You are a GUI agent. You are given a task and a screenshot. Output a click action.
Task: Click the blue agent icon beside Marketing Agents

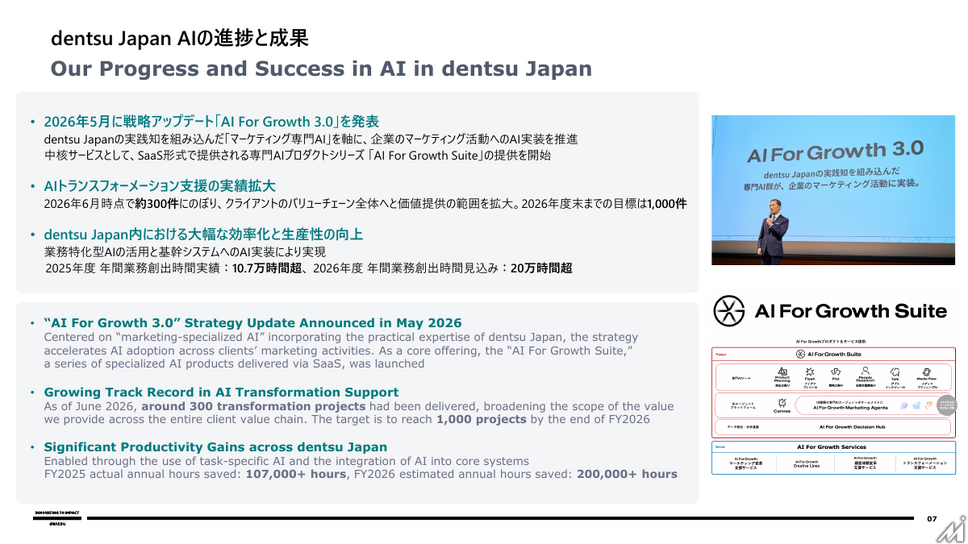[x=916, y=406]
